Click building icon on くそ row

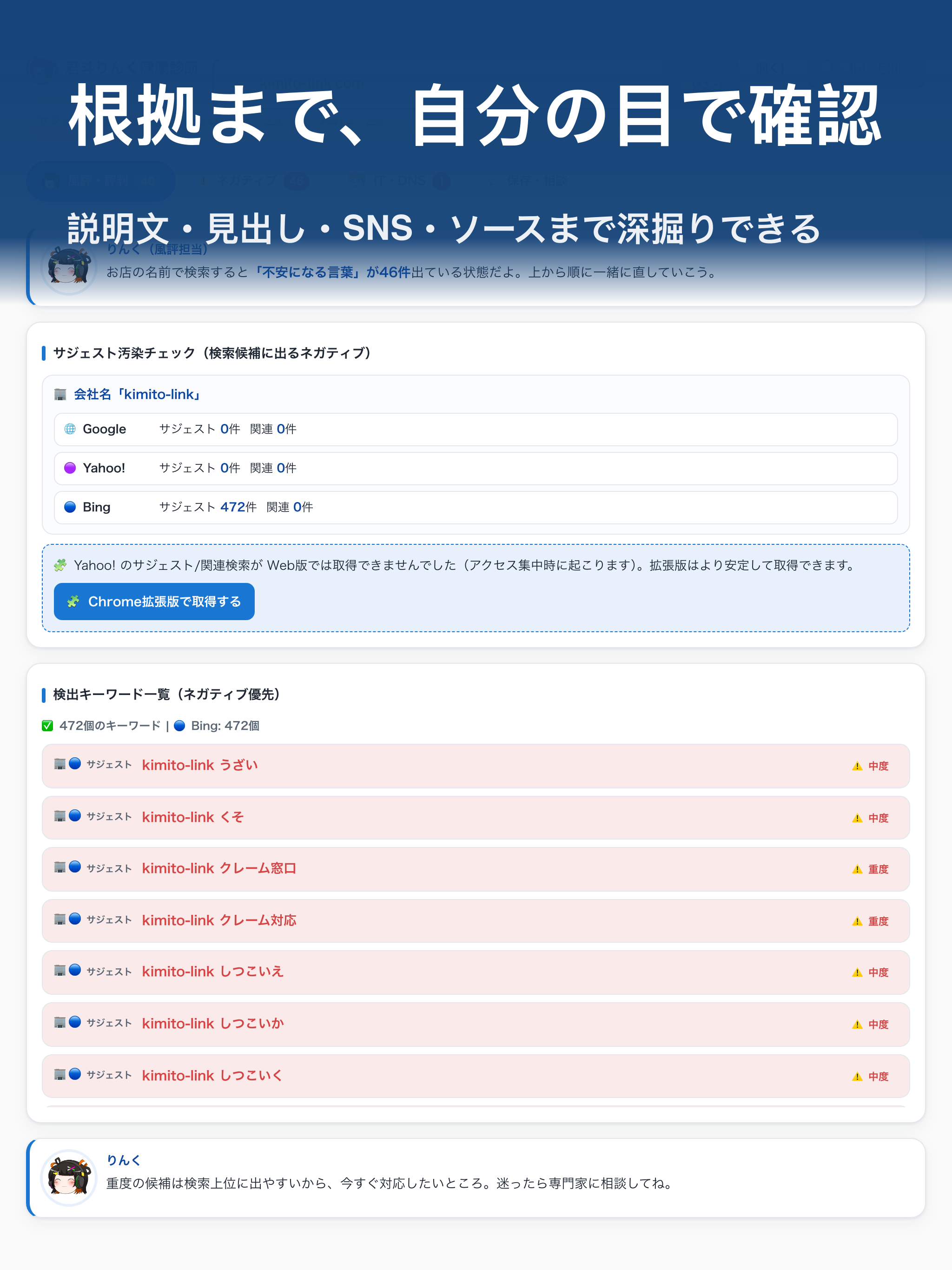[59, 816]
